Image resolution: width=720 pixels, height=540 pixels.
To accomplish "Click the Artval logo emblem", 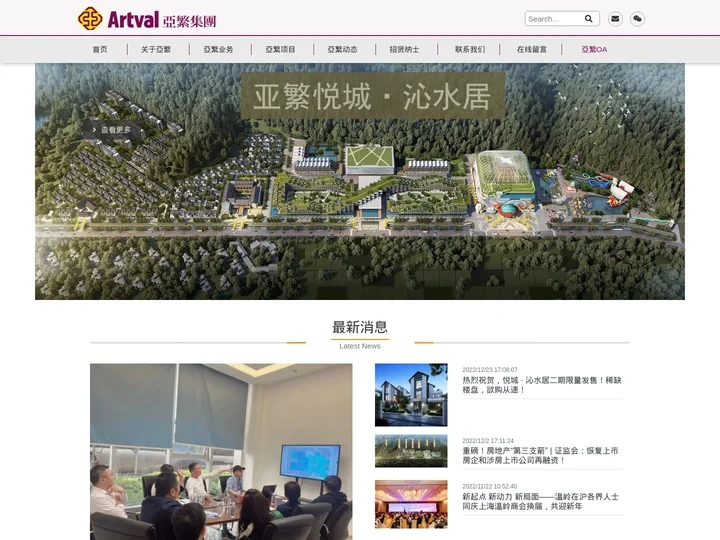I will [x=90, y=18].
